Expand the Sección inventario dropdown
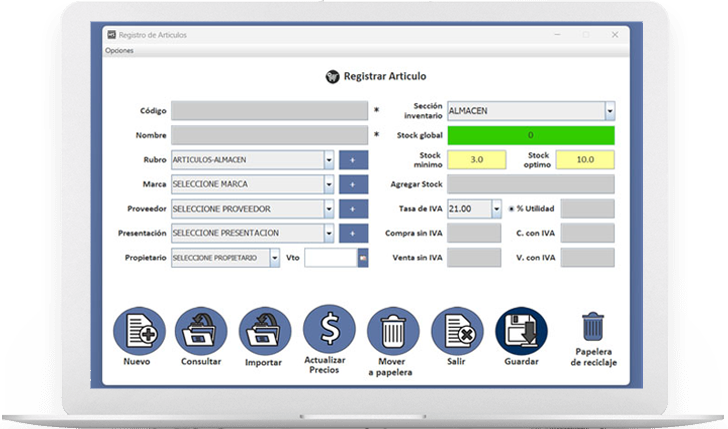Screen dimensions: 728x429 (609, 111)
